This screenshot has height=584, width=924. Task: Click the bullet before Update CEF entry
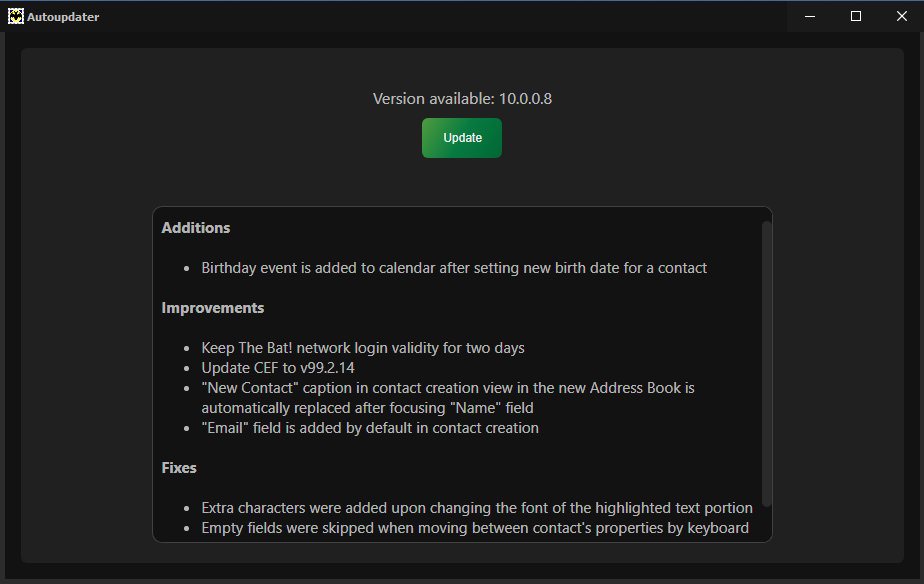coord(187,369)
